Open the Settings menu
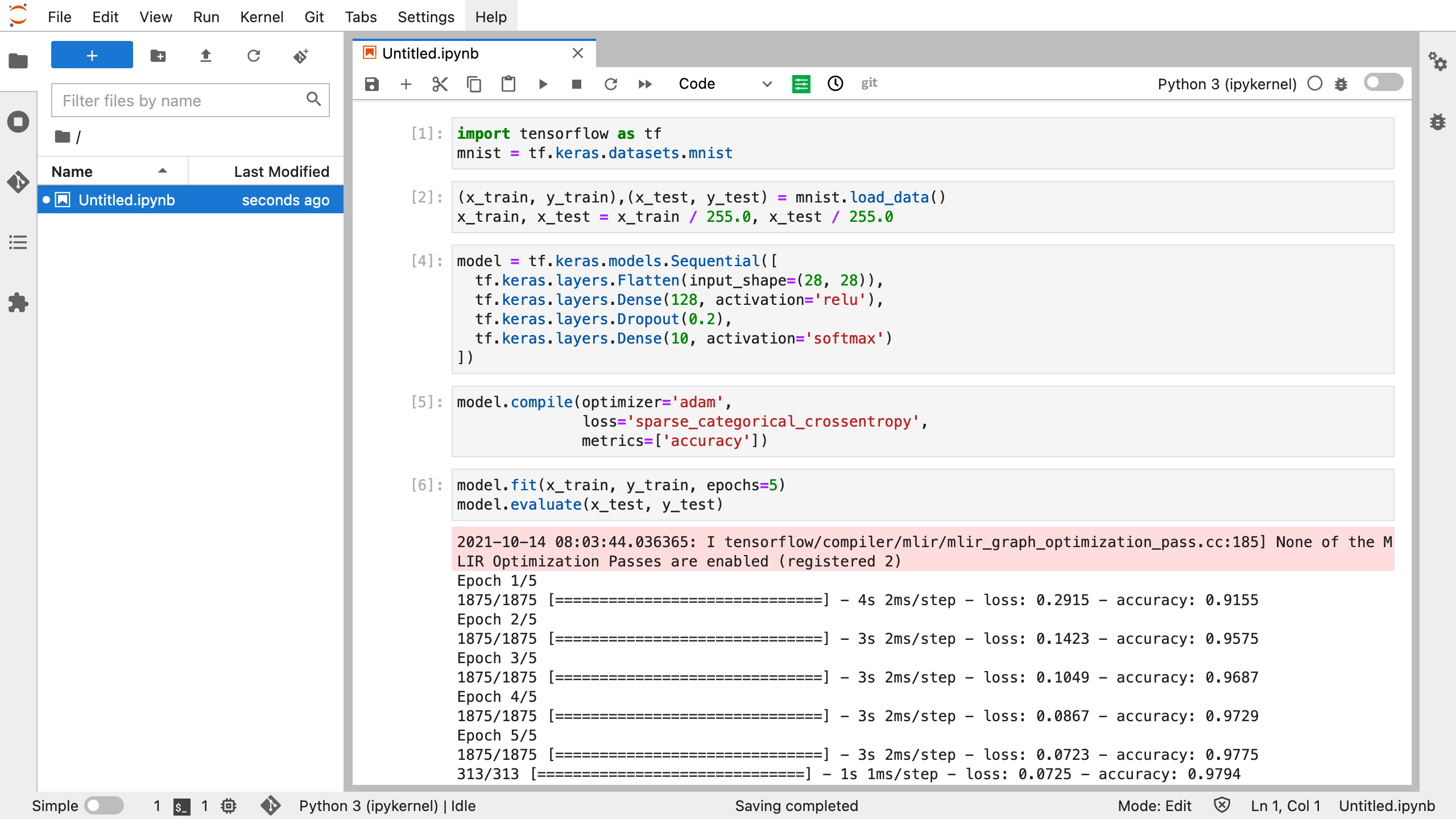 (426, 17)
